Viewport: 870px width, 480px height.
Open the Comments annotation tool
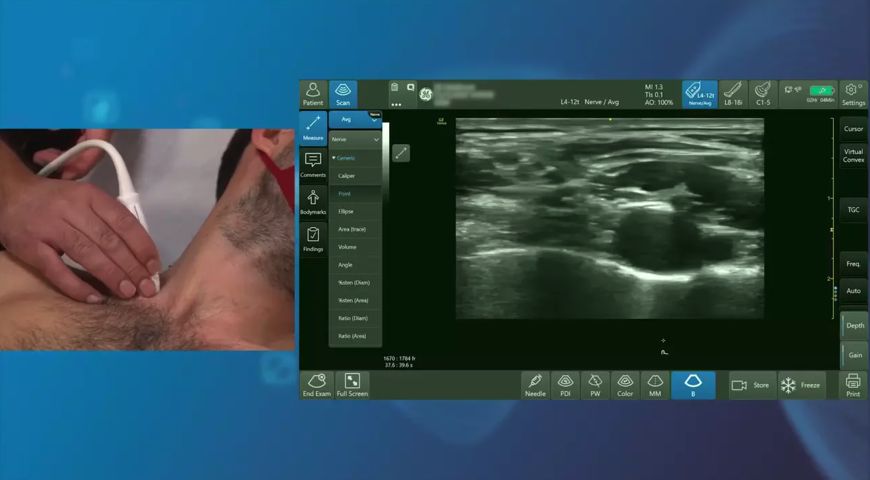coord(313,165)
